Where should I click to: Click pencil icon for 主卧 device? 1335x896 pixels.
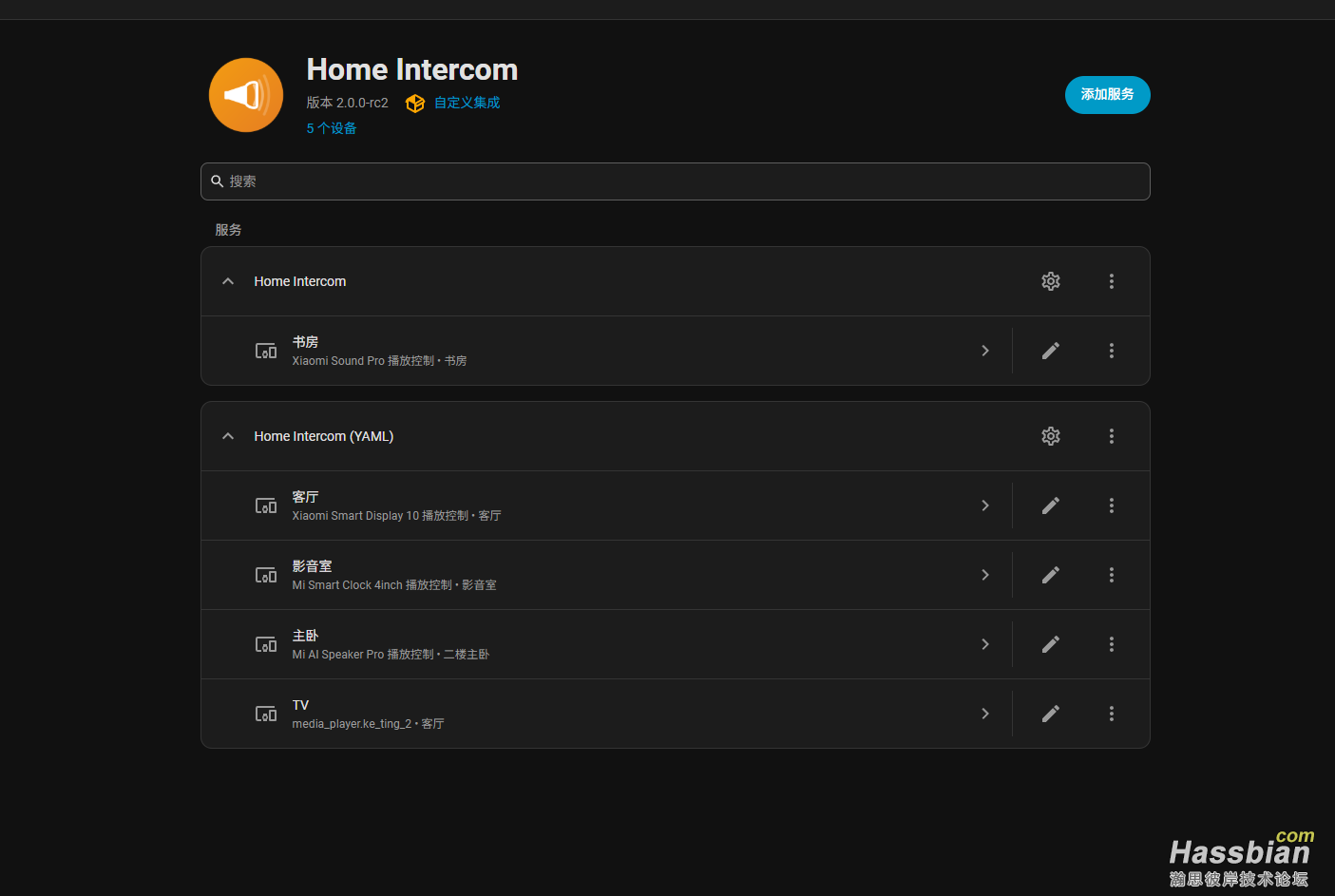click(1050, 644)
